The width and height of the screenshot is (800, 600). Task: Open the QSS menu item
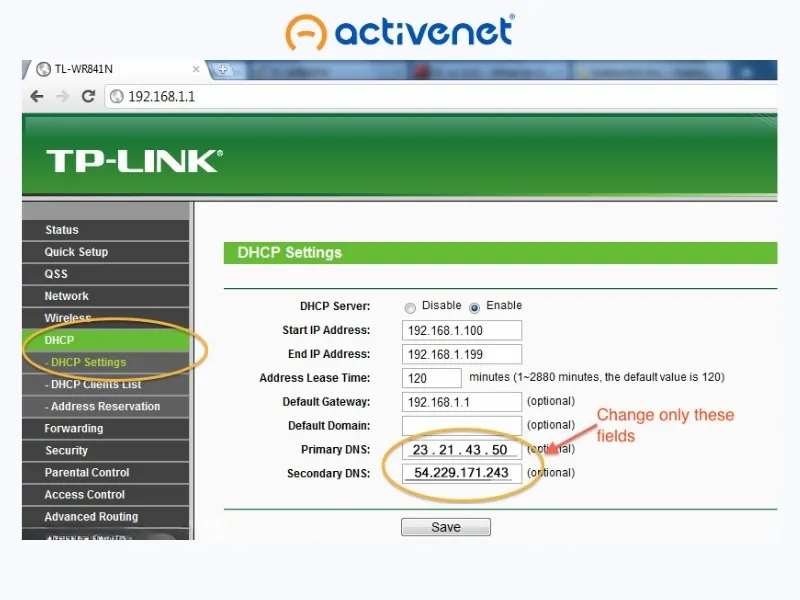106,274
